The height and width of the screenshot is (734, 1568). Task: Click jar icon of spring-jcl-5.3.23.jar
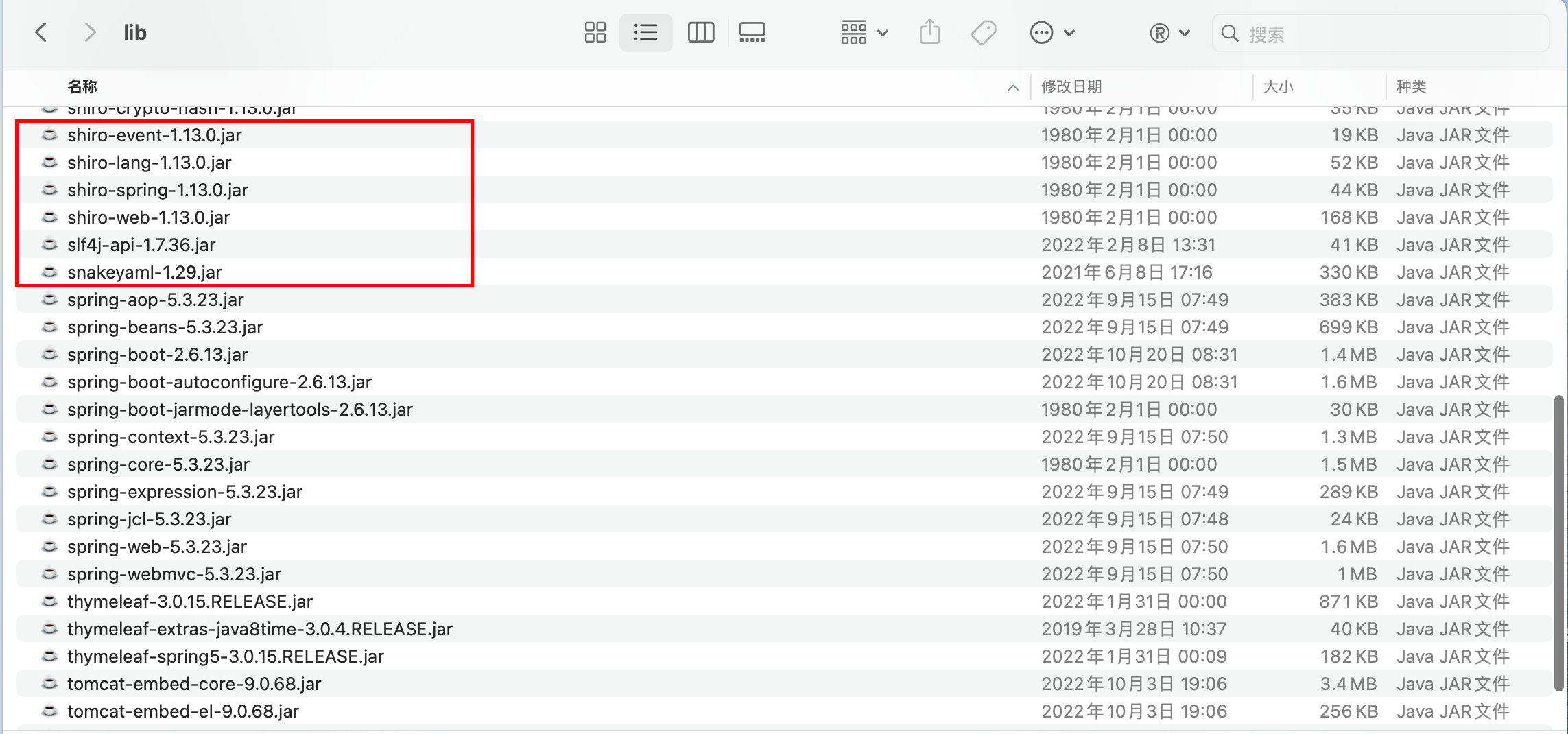49,519
